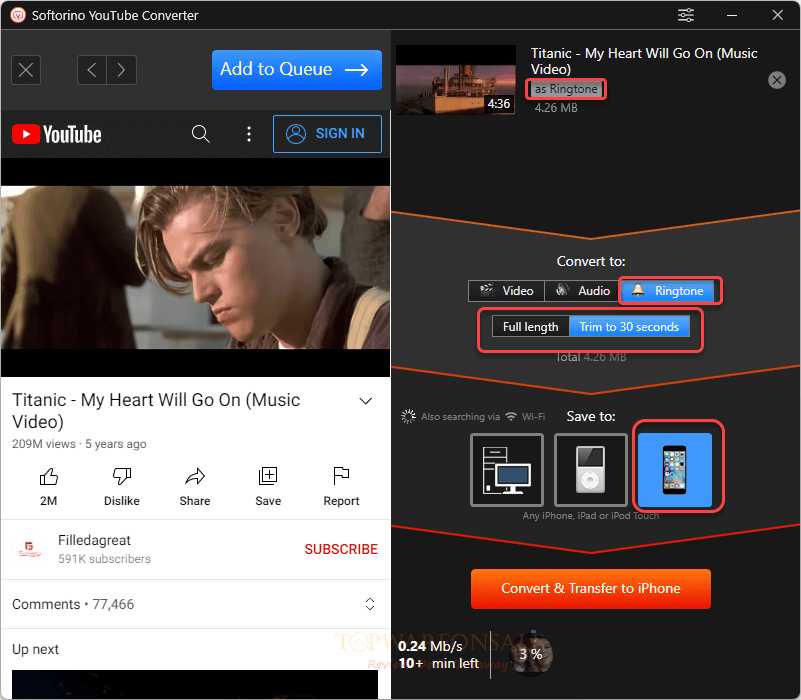Play the Titanic video in player

pos(195,267)
